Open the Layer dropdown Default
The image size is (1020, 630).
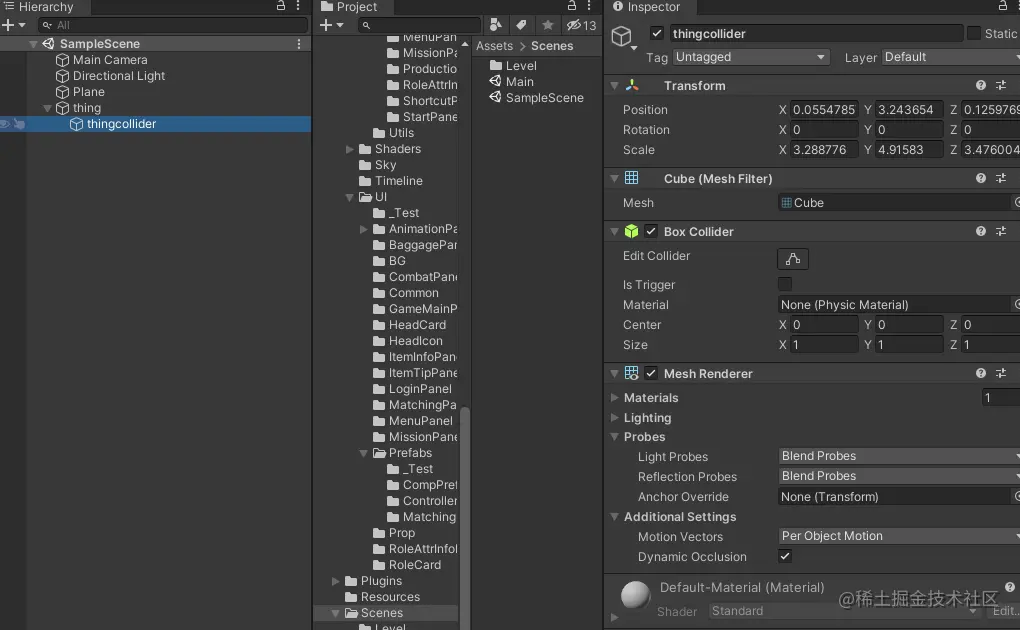950,57
